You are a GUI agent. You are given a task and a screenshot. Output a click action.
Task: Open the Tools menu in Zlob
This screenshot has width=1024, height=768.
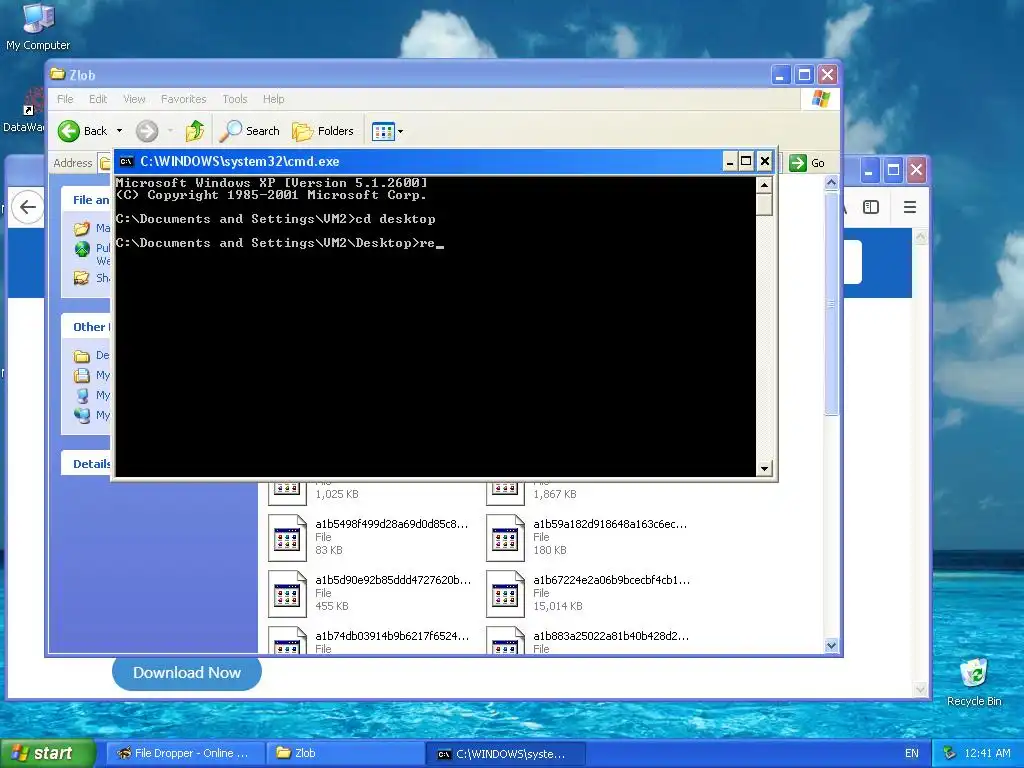coord(234,99)
